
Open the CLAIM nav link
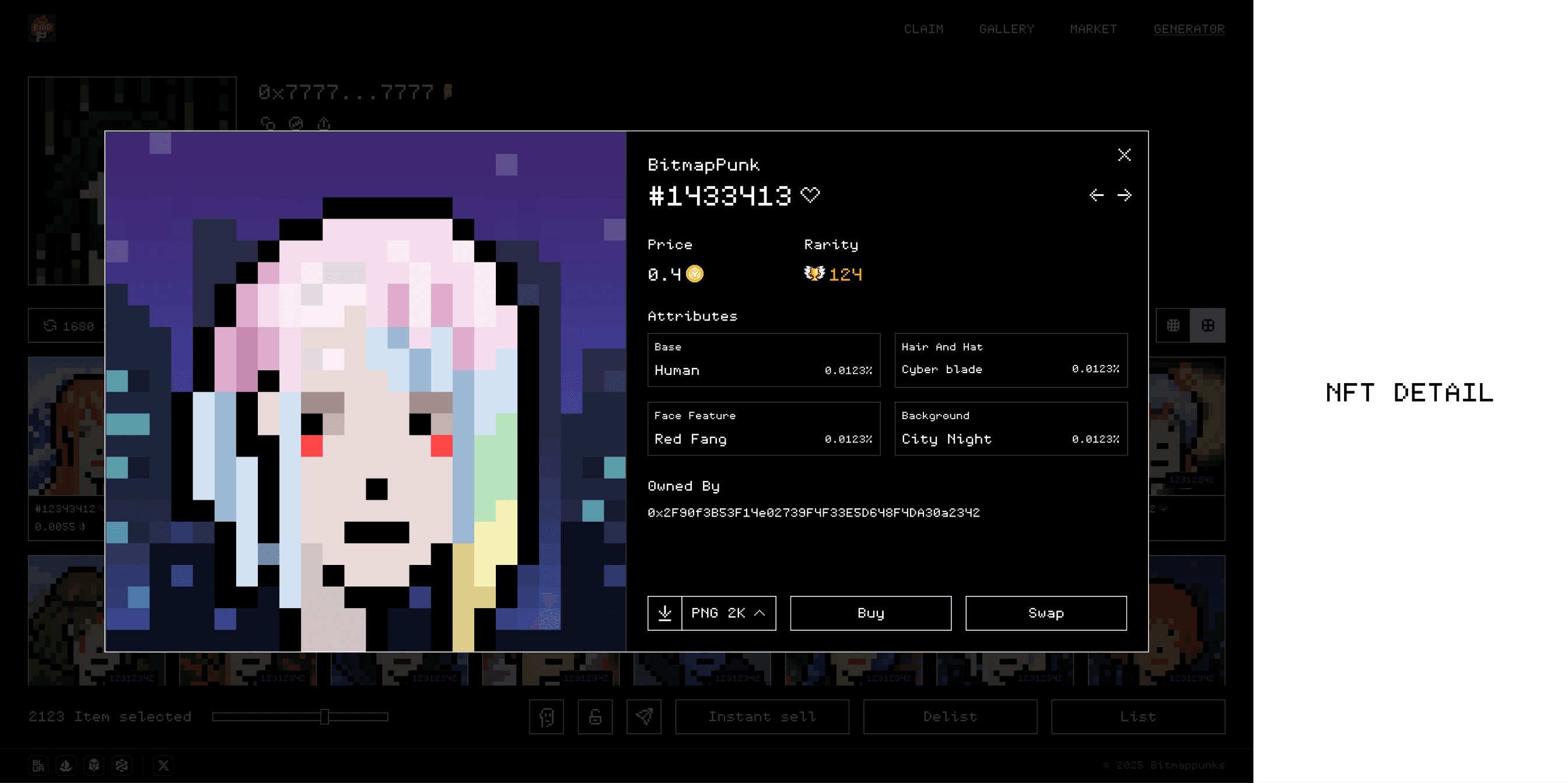923,29
